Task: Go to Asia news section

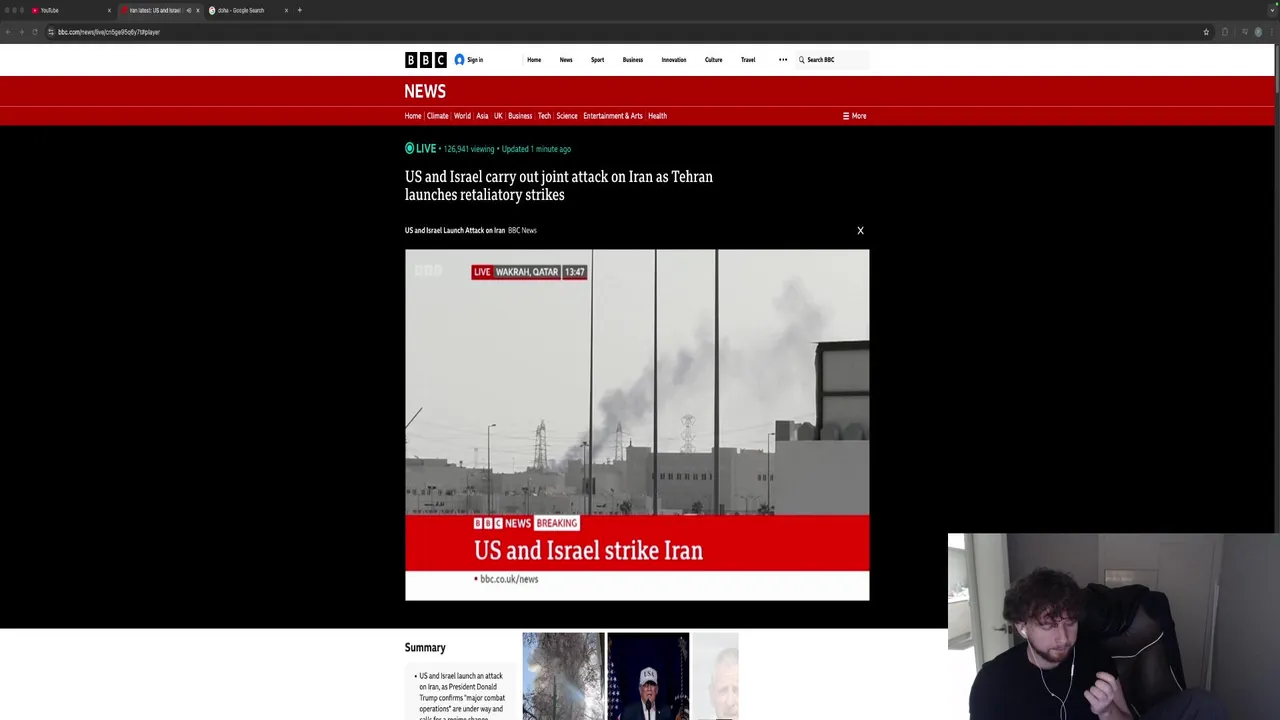Action: click(482, 116)
